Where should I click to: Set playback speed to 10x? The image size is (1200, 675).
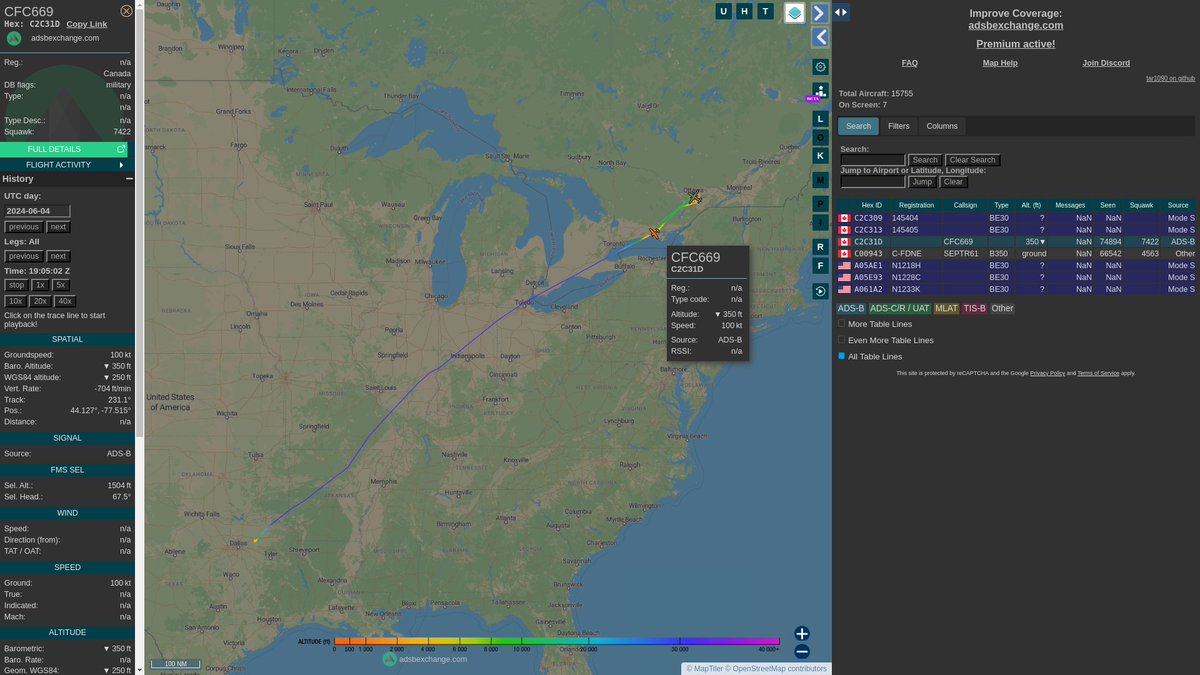tap(16, 301)
